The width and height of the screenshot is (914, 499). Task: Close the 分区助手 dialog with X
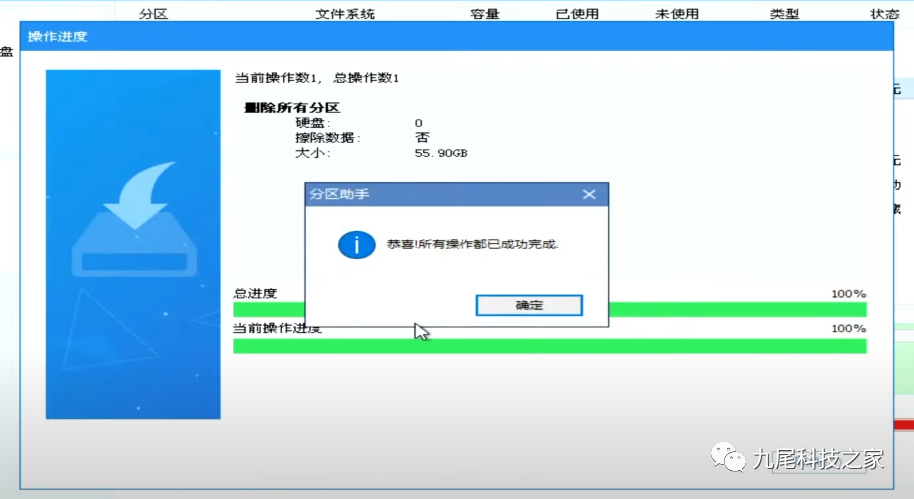click(x=589, y=194)
